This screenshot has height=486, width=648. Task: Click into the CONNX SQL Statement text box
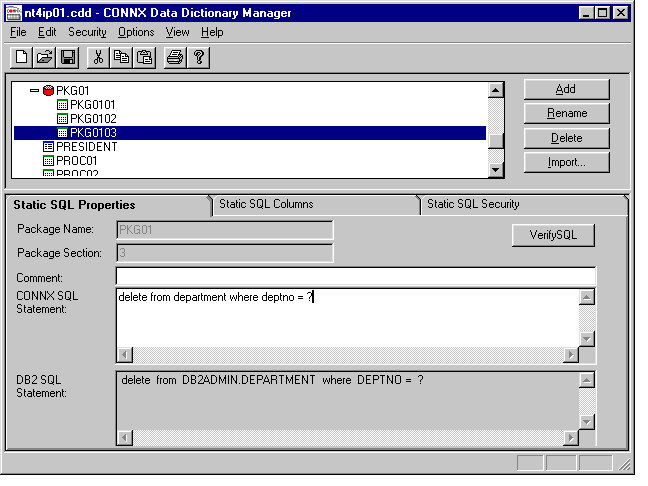click(x=347, y=318)
